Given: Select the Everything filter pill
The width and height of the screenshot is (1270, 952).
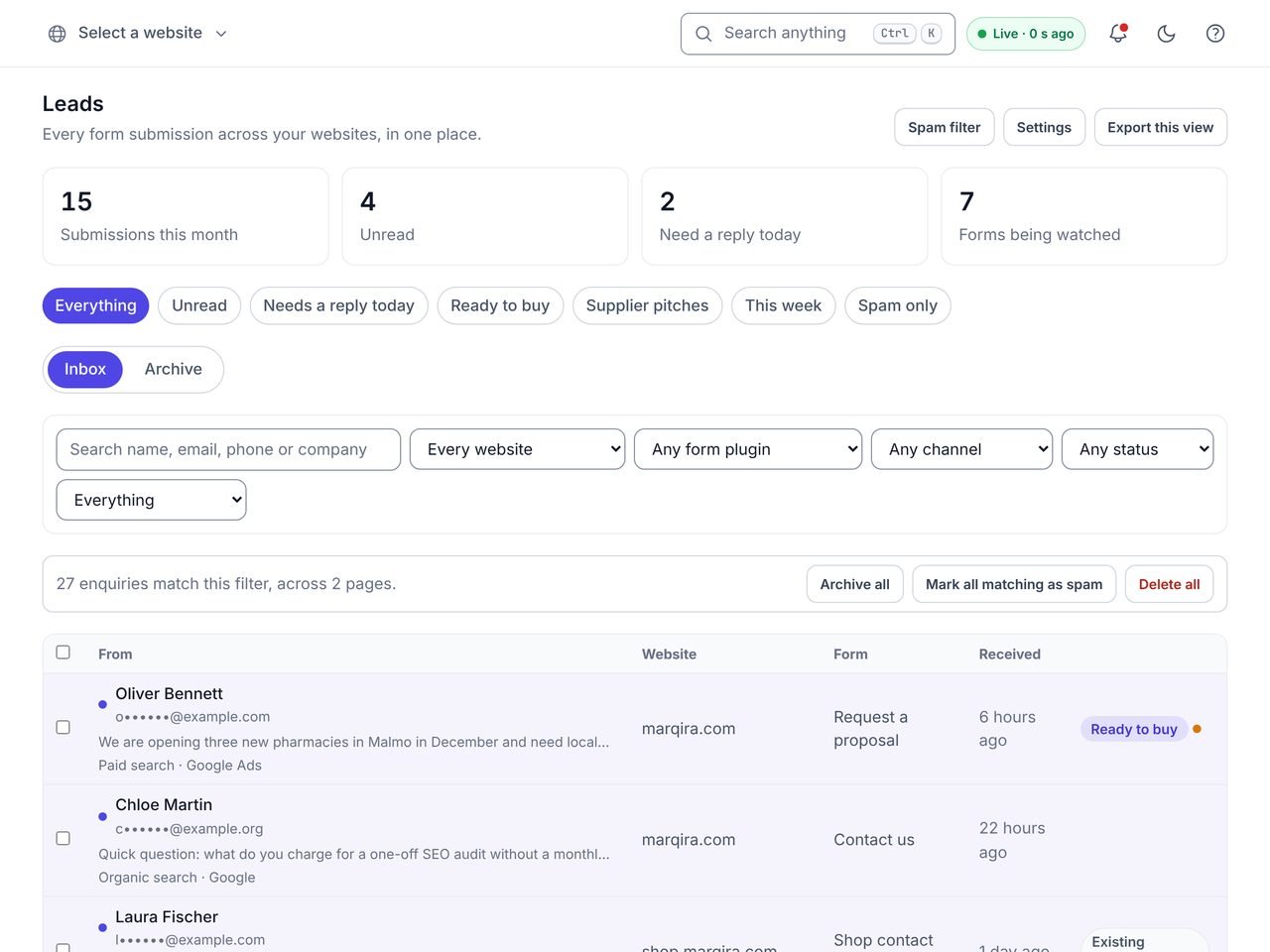Looking at the screenshot, I should (95, 305).
